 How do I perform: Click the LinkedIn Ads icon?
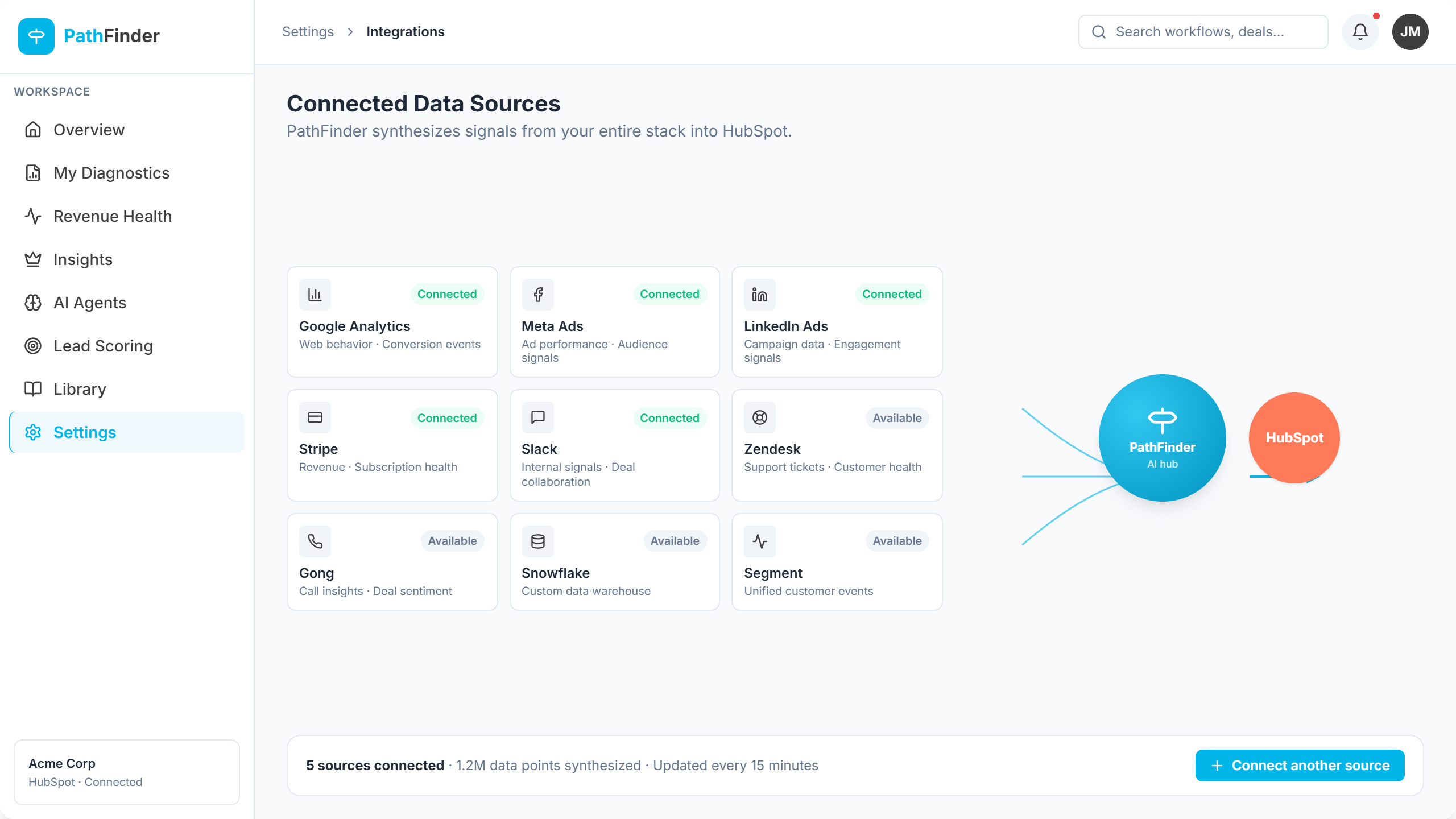pos(760,295)
